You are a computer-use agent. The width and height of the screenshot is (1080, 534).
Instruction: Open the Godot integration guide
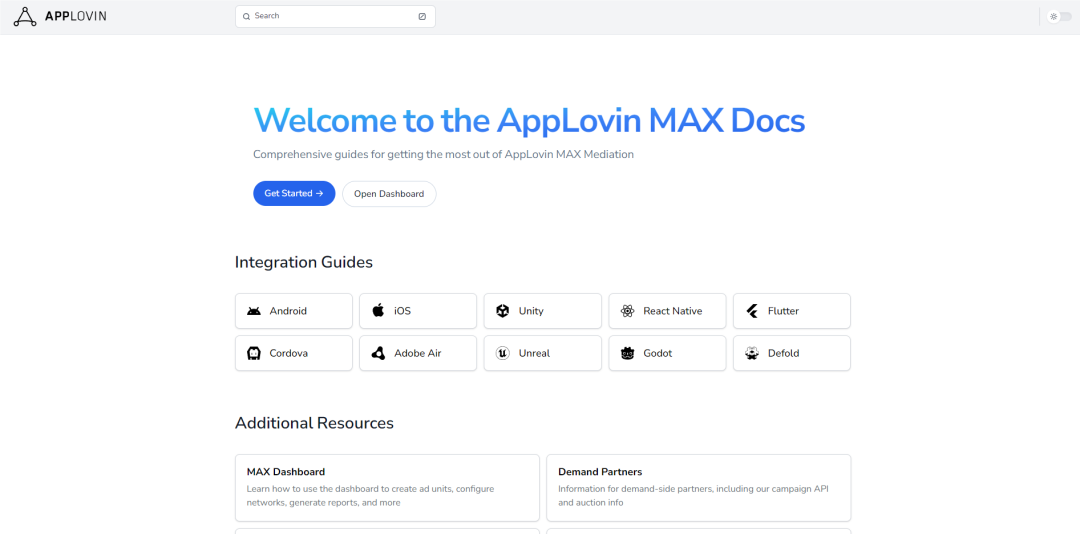(667, 353)
